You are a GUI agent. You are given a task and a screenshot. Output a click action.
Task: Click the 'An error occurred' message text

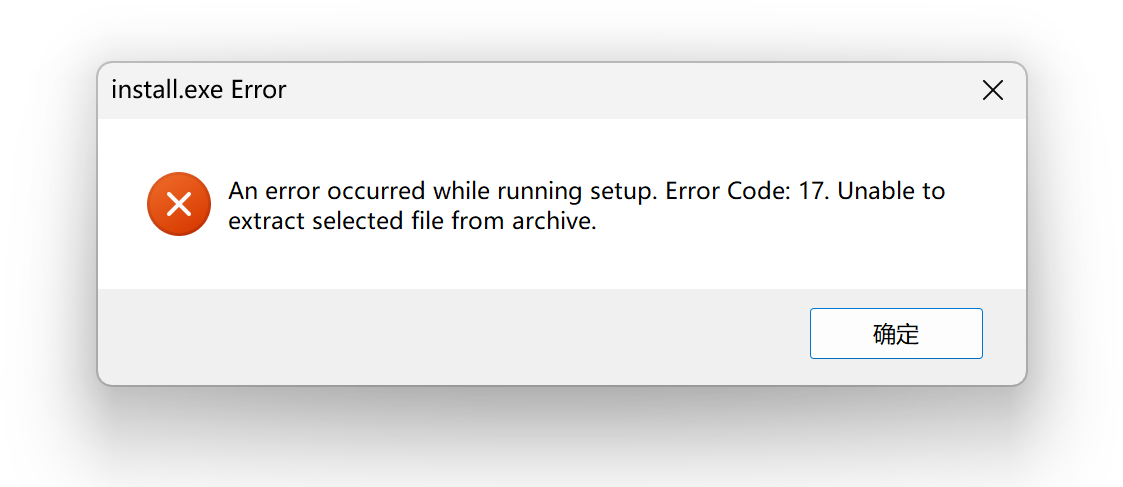point(327,191)
